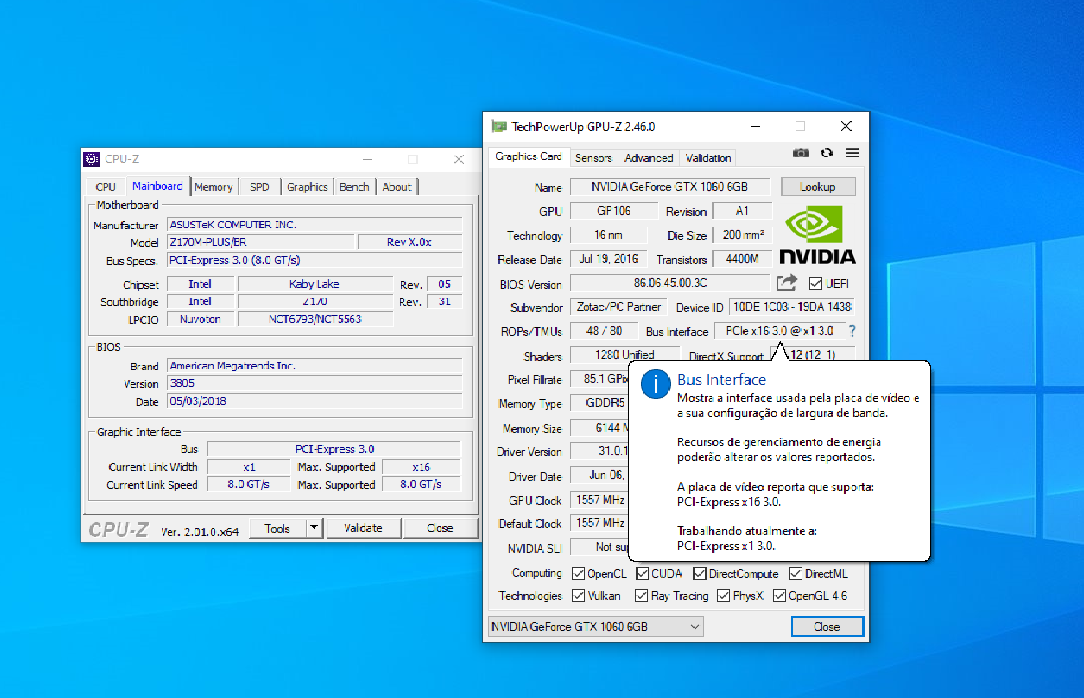Click the GPU-Z refresh icon
Viewport: 1084px width, 698px height.
tap(827, 153)
